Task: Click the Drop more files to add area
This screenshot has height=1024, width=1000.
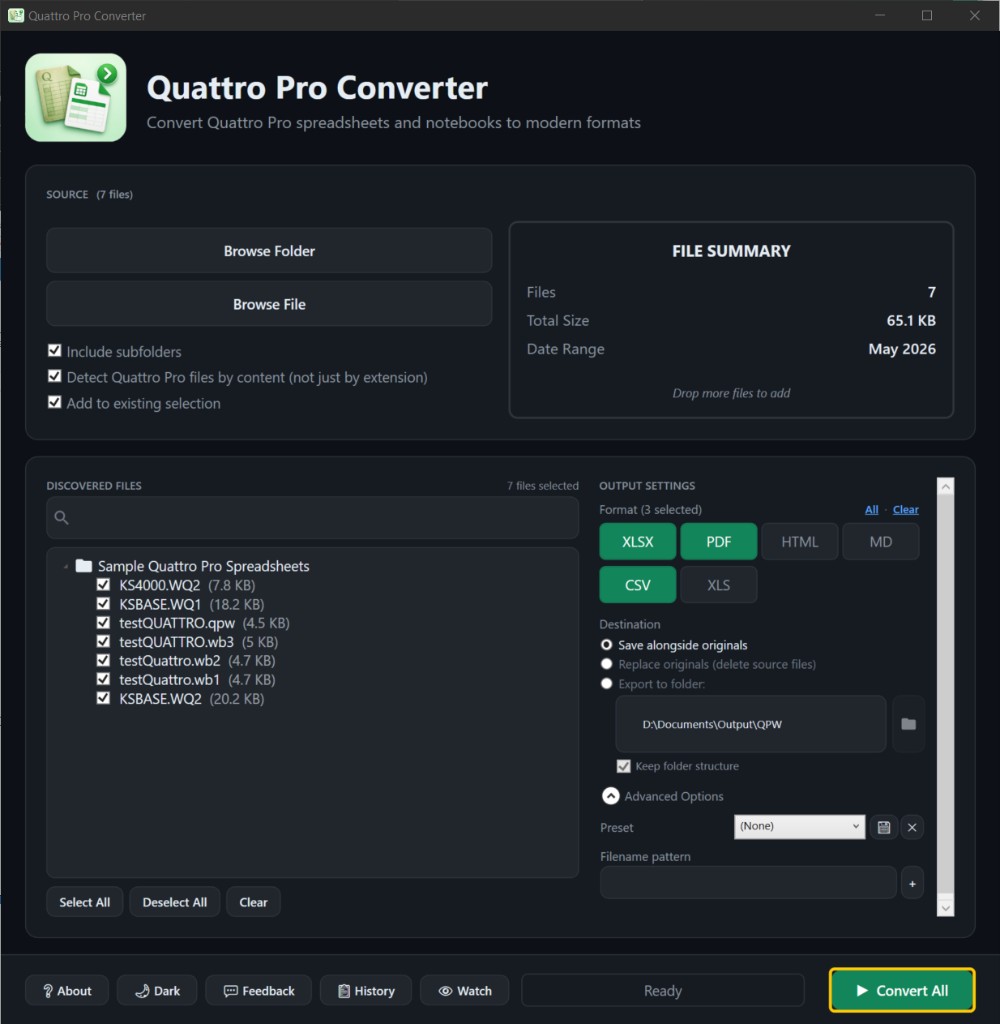Action: tap(731, 393)
